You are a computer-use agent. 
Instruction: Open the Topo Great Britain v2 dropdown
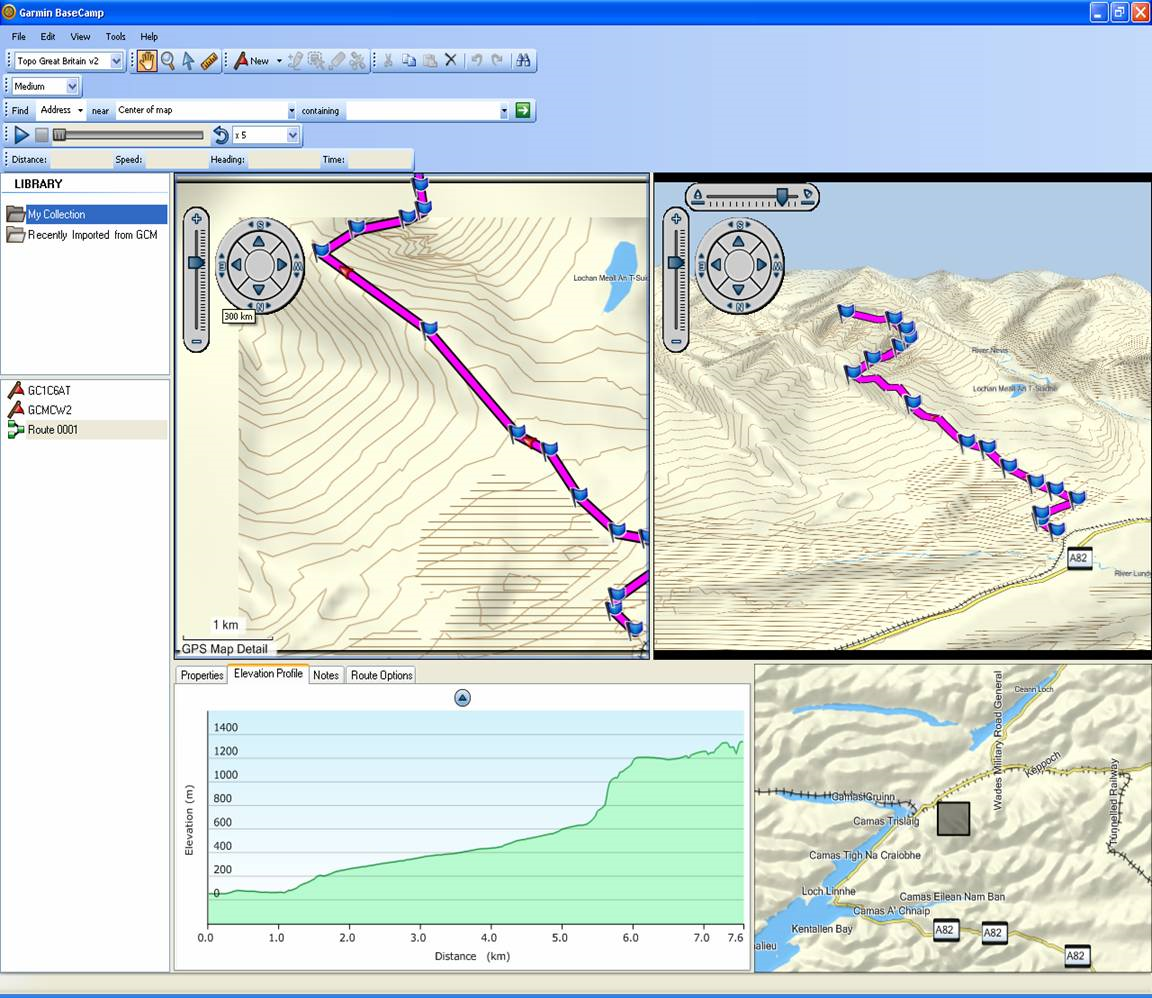click(116, 61)
